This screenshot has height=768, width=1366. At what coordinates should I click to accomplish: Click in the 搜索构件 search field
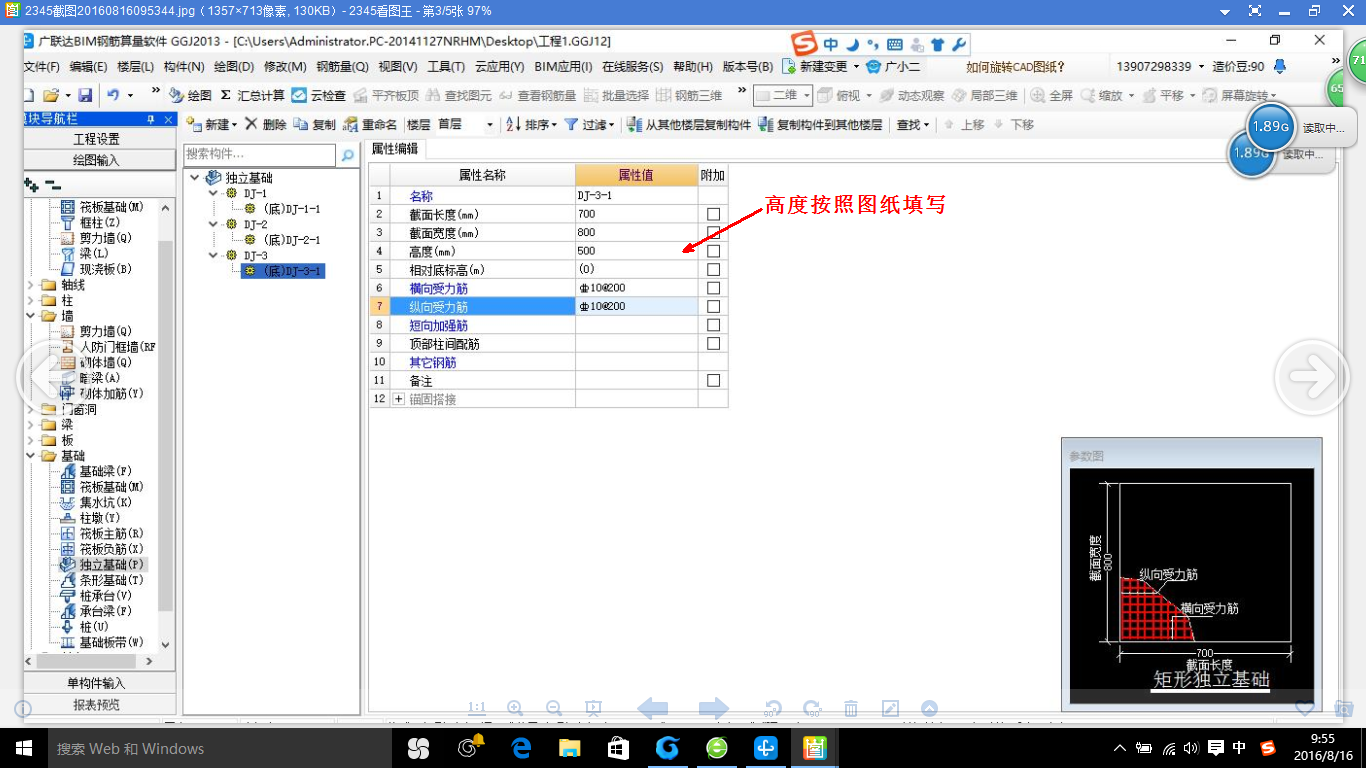coord(260,155)
